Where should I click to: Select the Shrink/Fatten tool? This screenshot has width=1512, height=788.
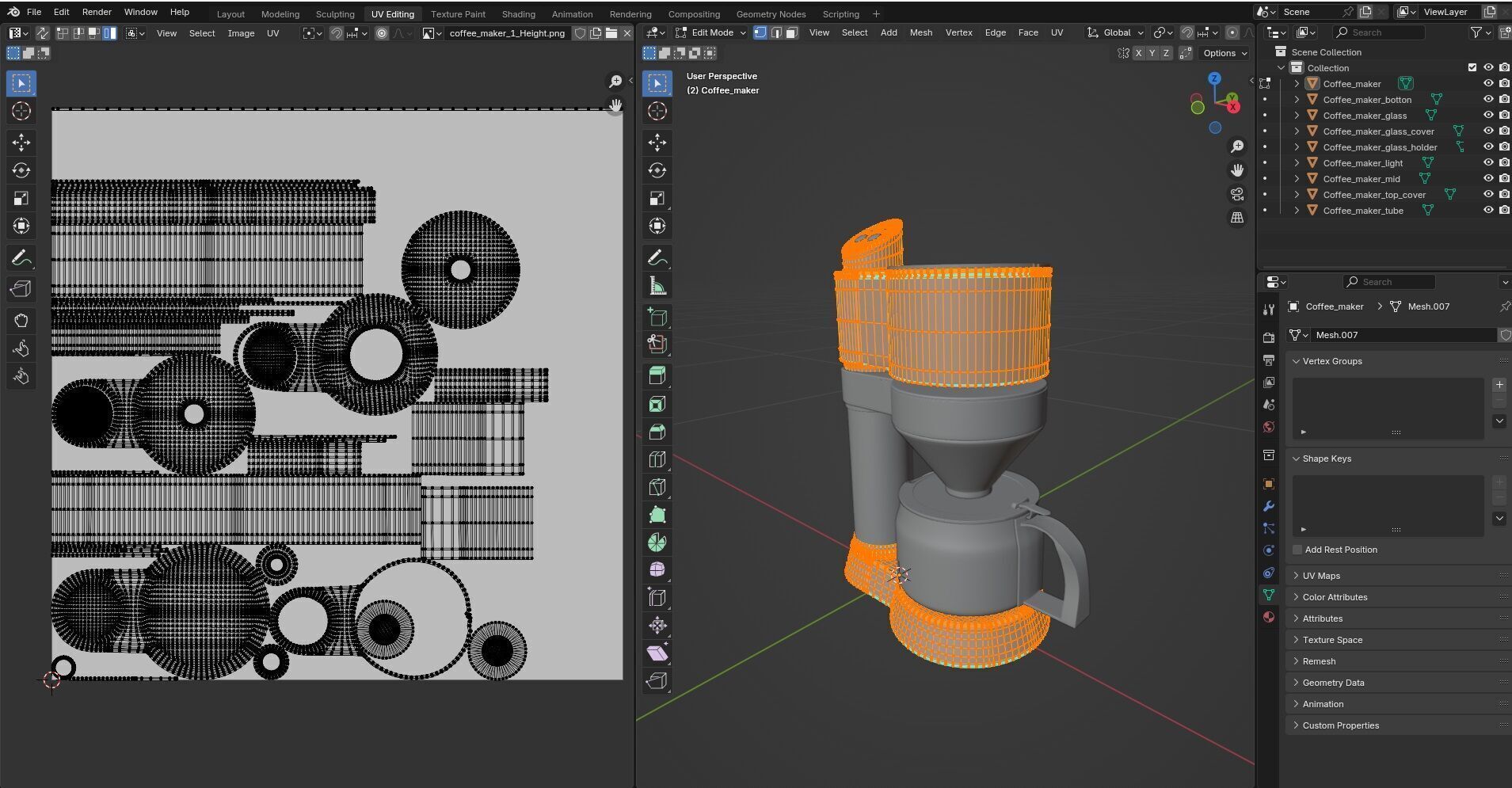(657, 626)
